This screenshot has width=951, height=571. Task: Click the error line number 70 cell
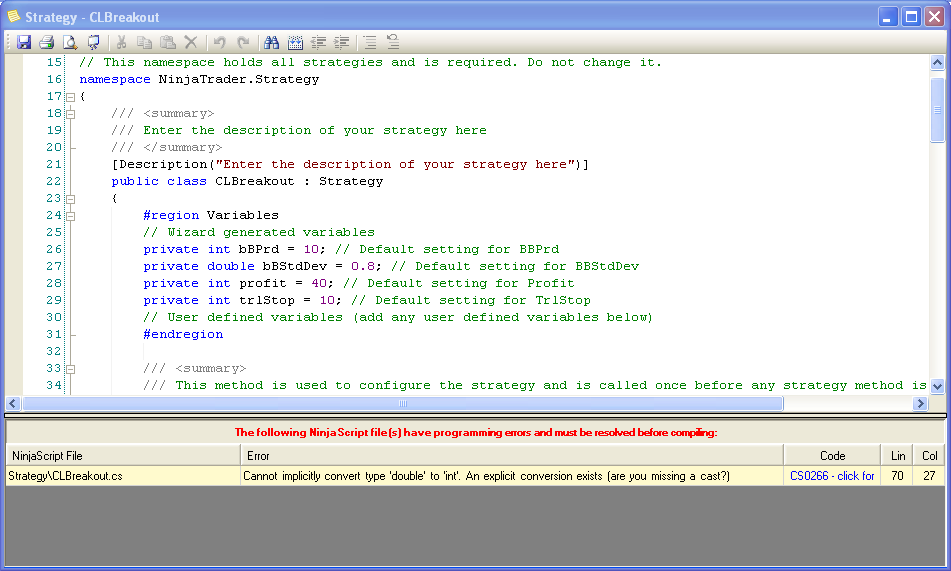click(x=898, y=476)
